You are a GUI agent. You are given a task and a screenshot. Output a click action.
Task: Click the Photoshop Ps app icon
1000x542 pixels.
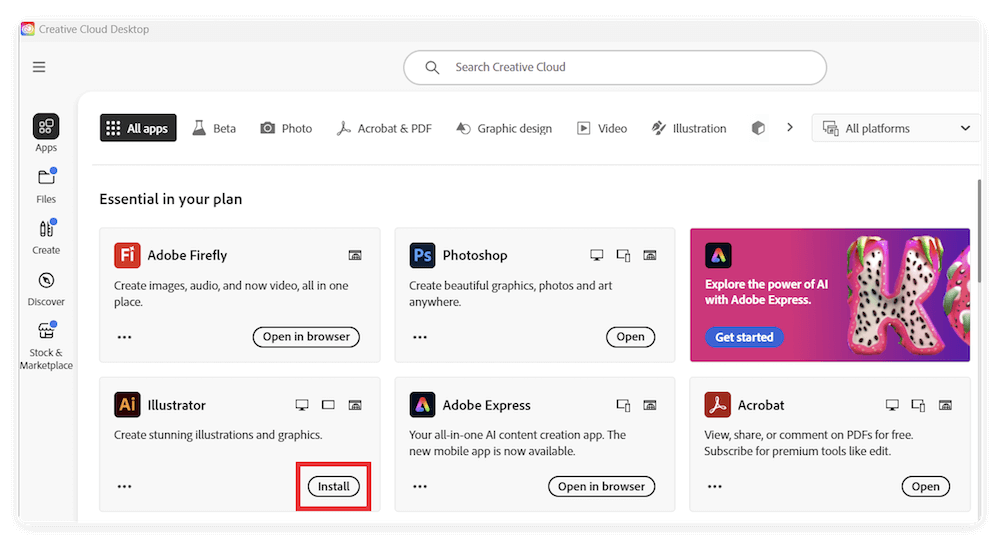[422, 255]
